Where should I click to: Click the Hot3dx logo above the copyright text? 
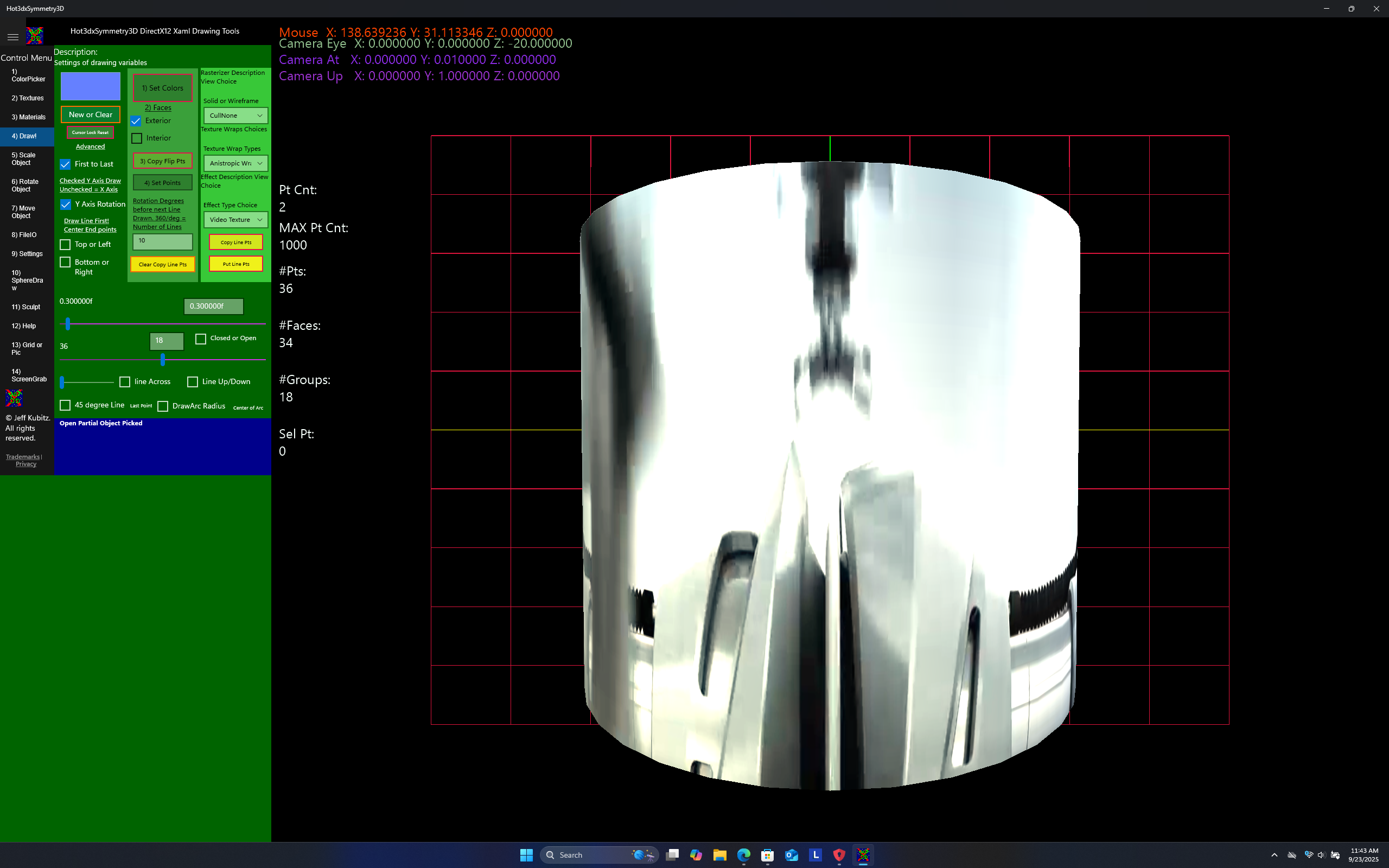(14, 397)
